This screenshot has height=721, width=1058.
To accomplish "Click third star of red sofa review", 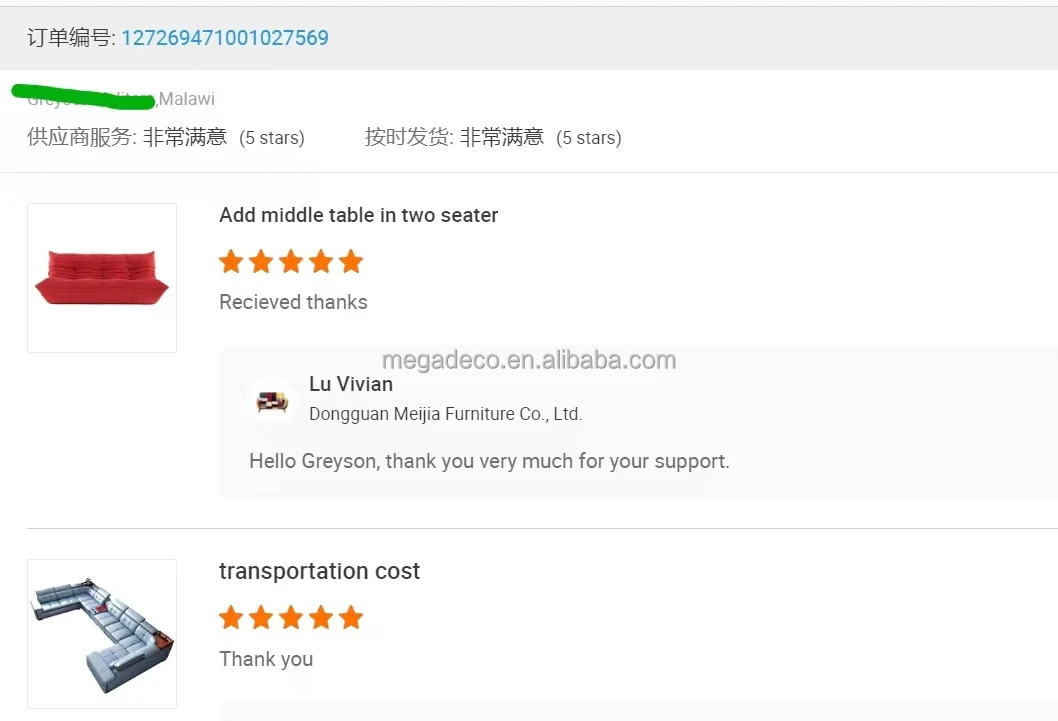I will [x=291, y=262].
